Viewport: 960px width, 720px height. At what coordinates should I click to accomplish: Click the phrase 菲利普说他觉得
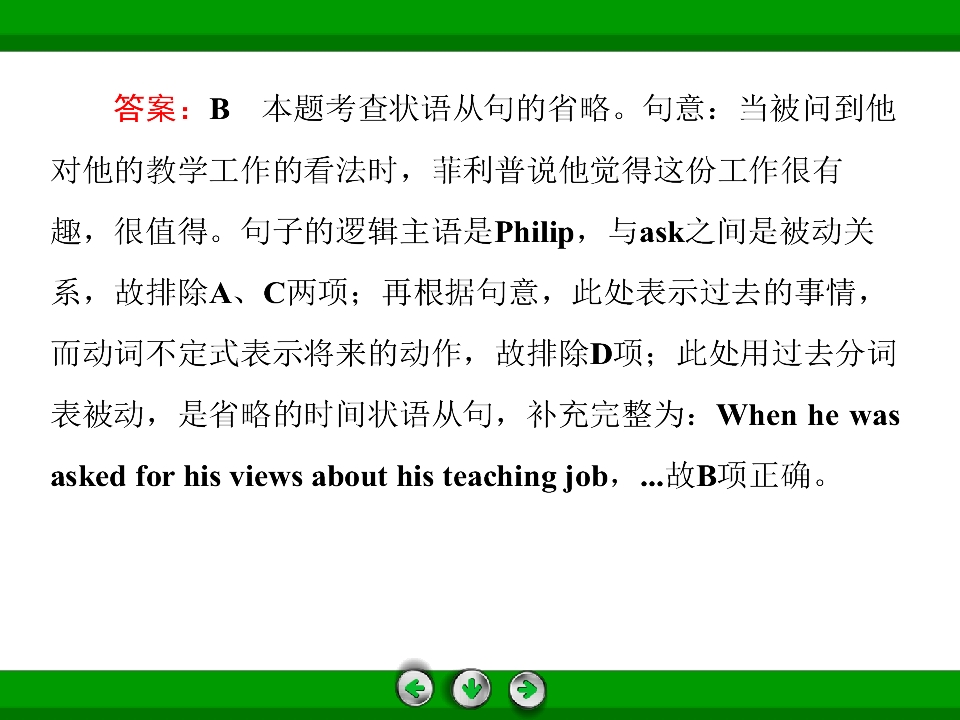(x=541, y=170)
